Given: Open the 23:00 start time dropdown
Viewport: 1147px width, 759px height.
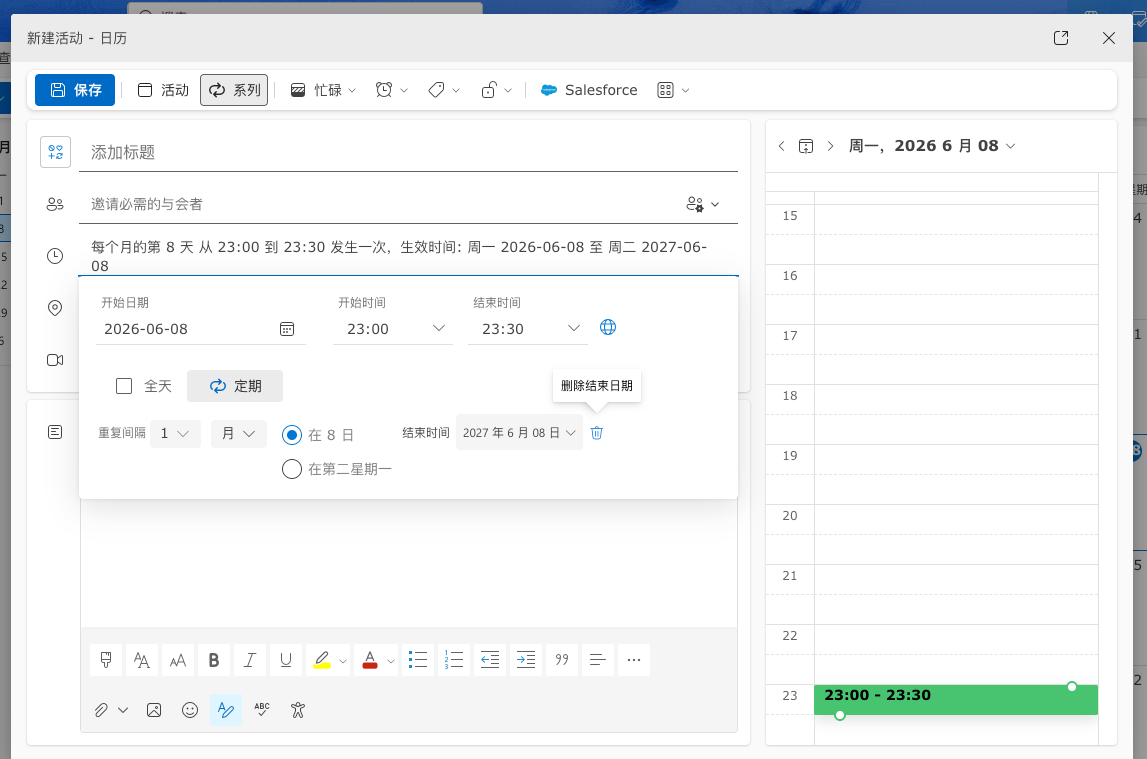Looking at the screenshot, I should tap(393, 329).
